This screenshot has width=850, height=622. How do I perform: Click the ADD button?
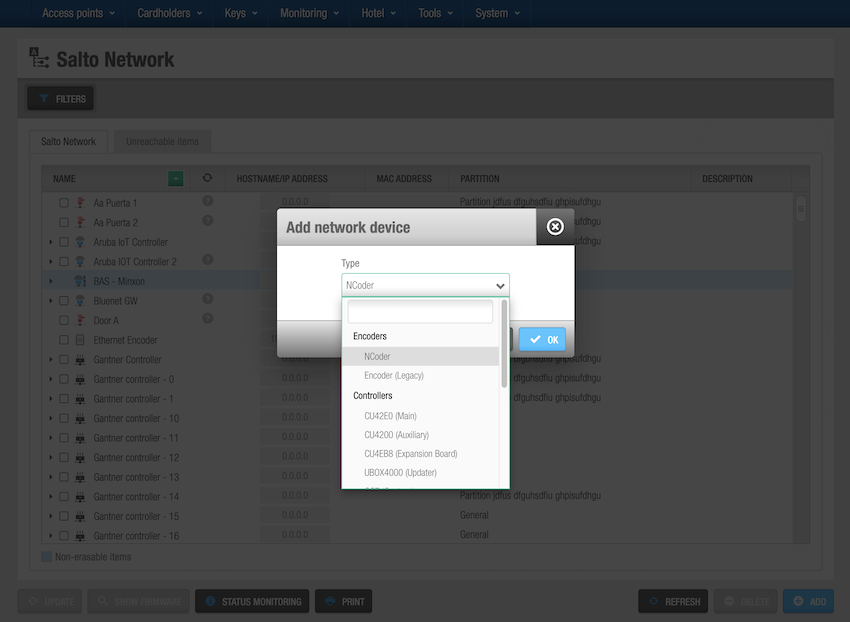click(x=808, y=601)
